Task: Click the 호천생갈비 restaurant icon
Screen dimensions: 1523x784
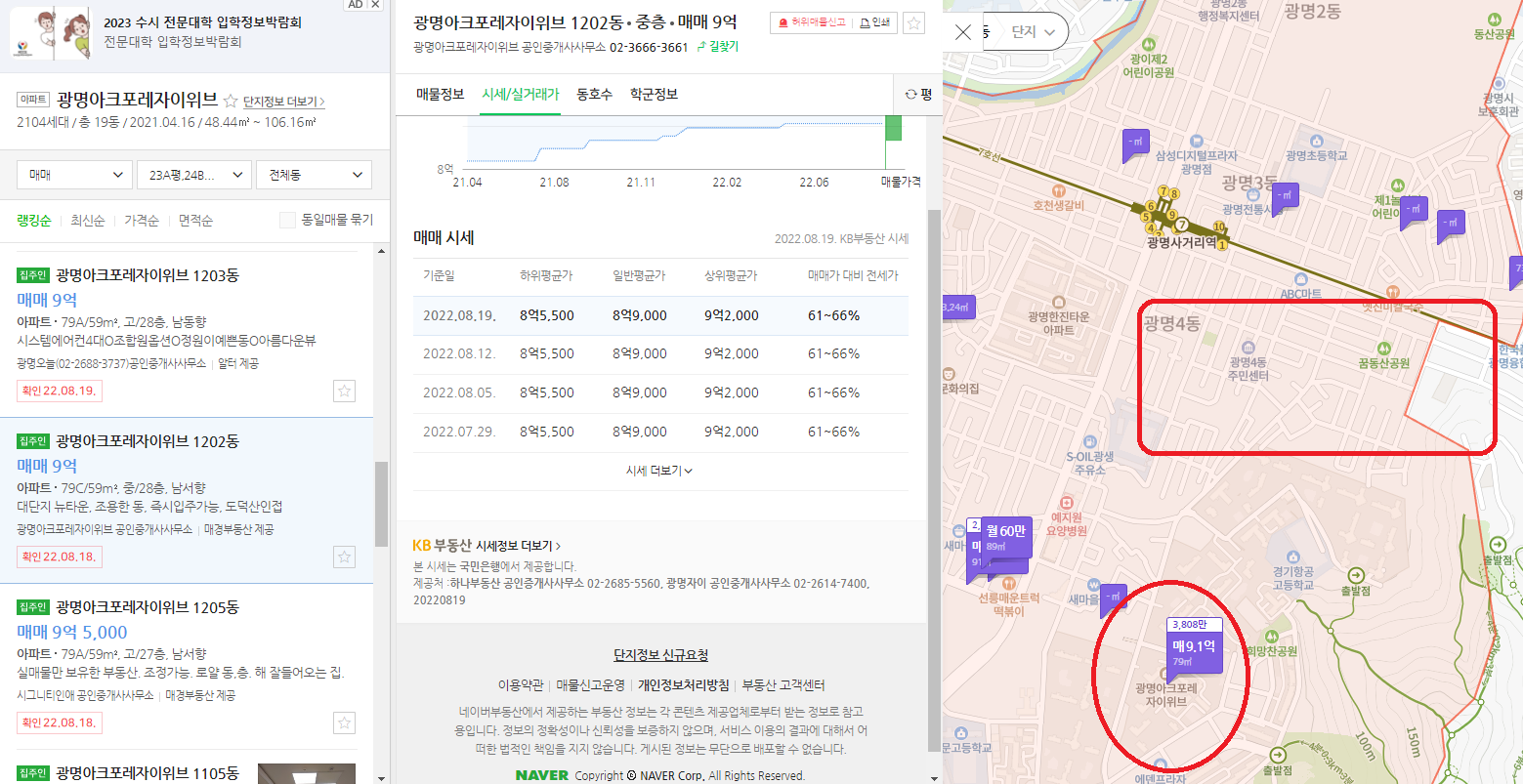Action: pyautogui.click(x=1058, y=191)
